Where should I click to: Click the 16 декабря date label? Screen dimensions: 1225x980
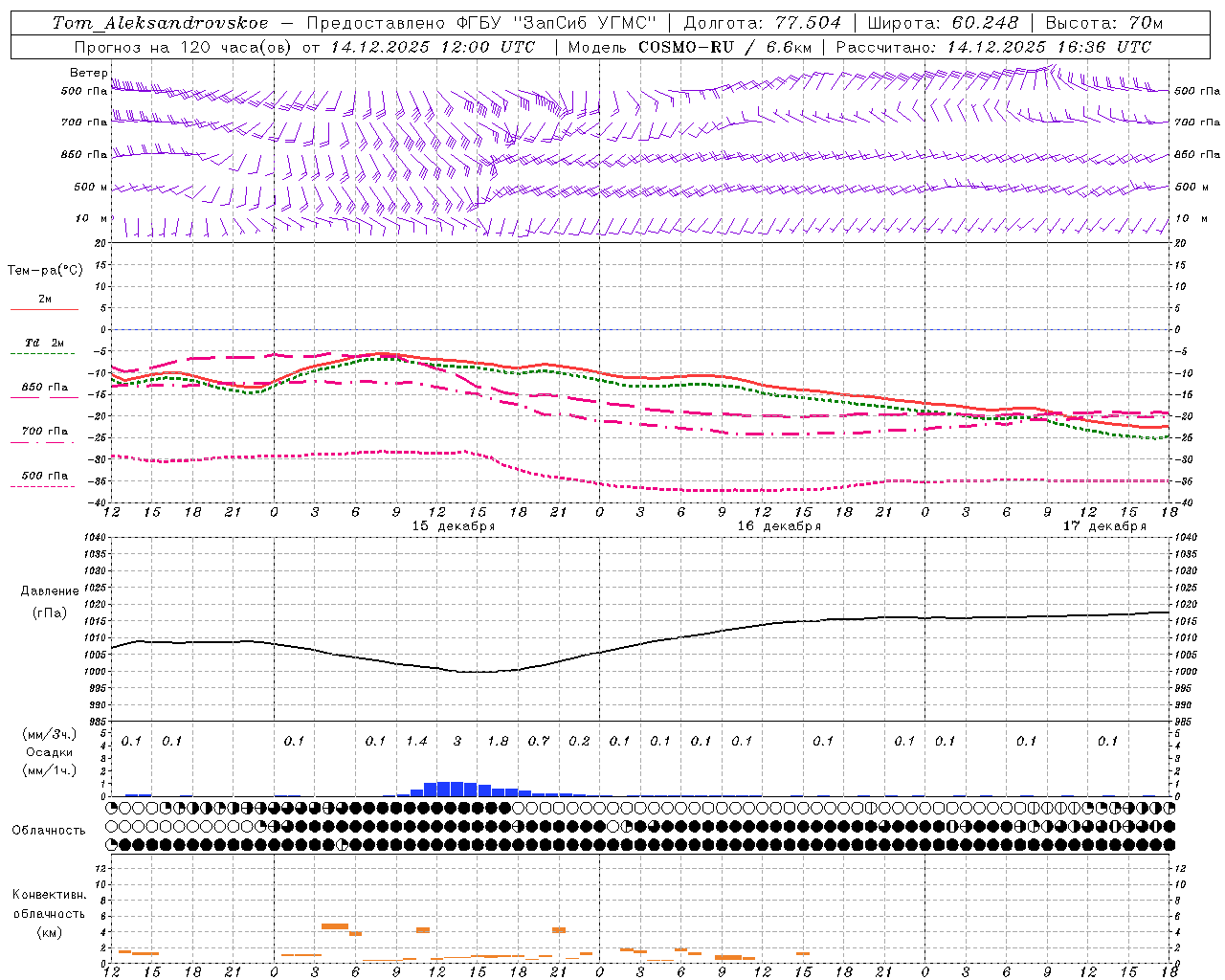coord(779,525)
